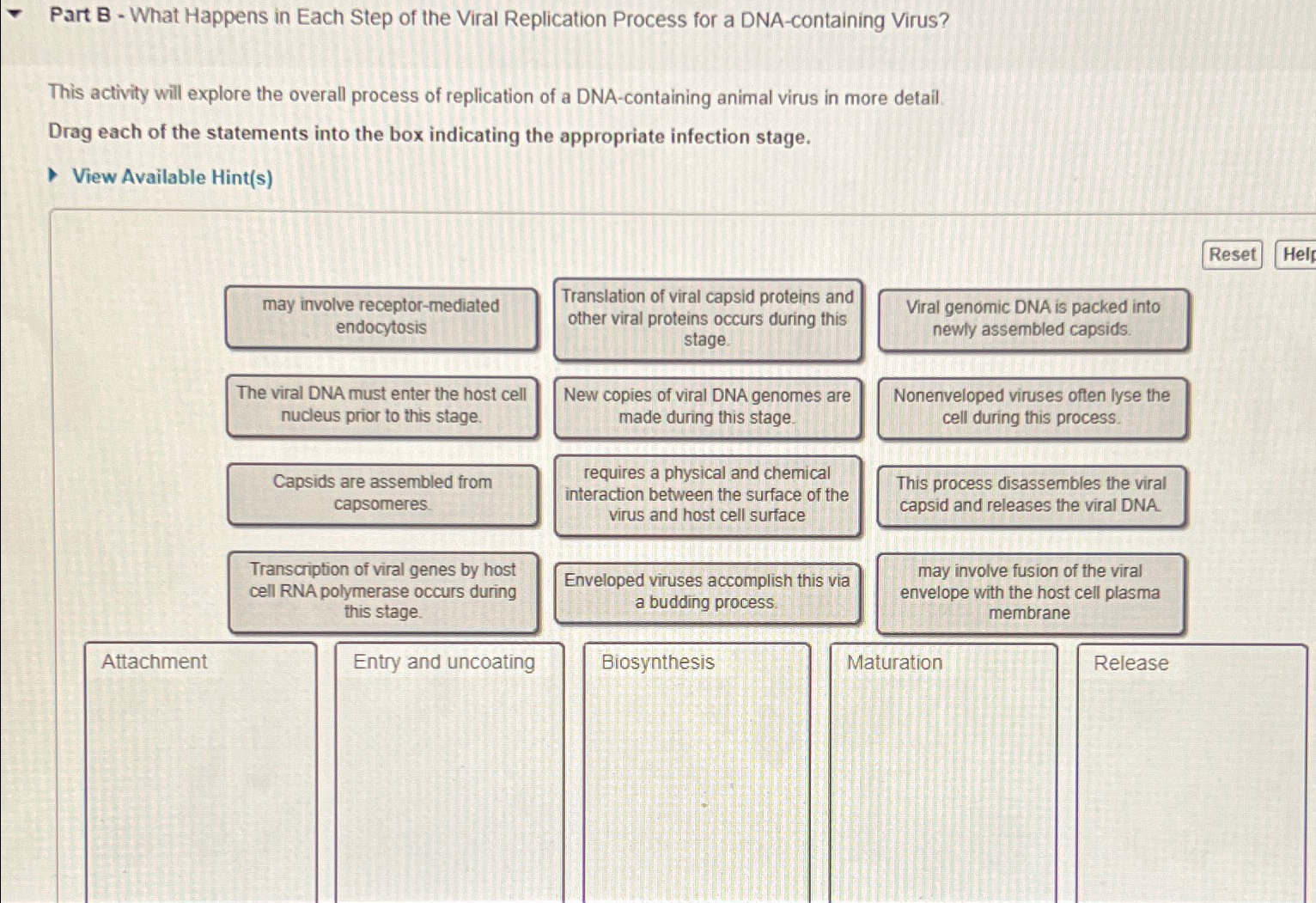Click the enveloped viruses budding process tile
The width and height of the screenshot is (1316, 903).
[x=709, y=591]
